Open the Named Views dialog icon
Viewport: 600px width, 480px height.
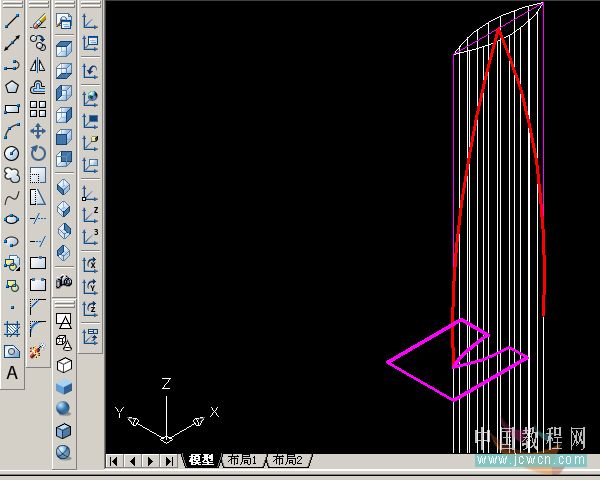pos(64,21)
